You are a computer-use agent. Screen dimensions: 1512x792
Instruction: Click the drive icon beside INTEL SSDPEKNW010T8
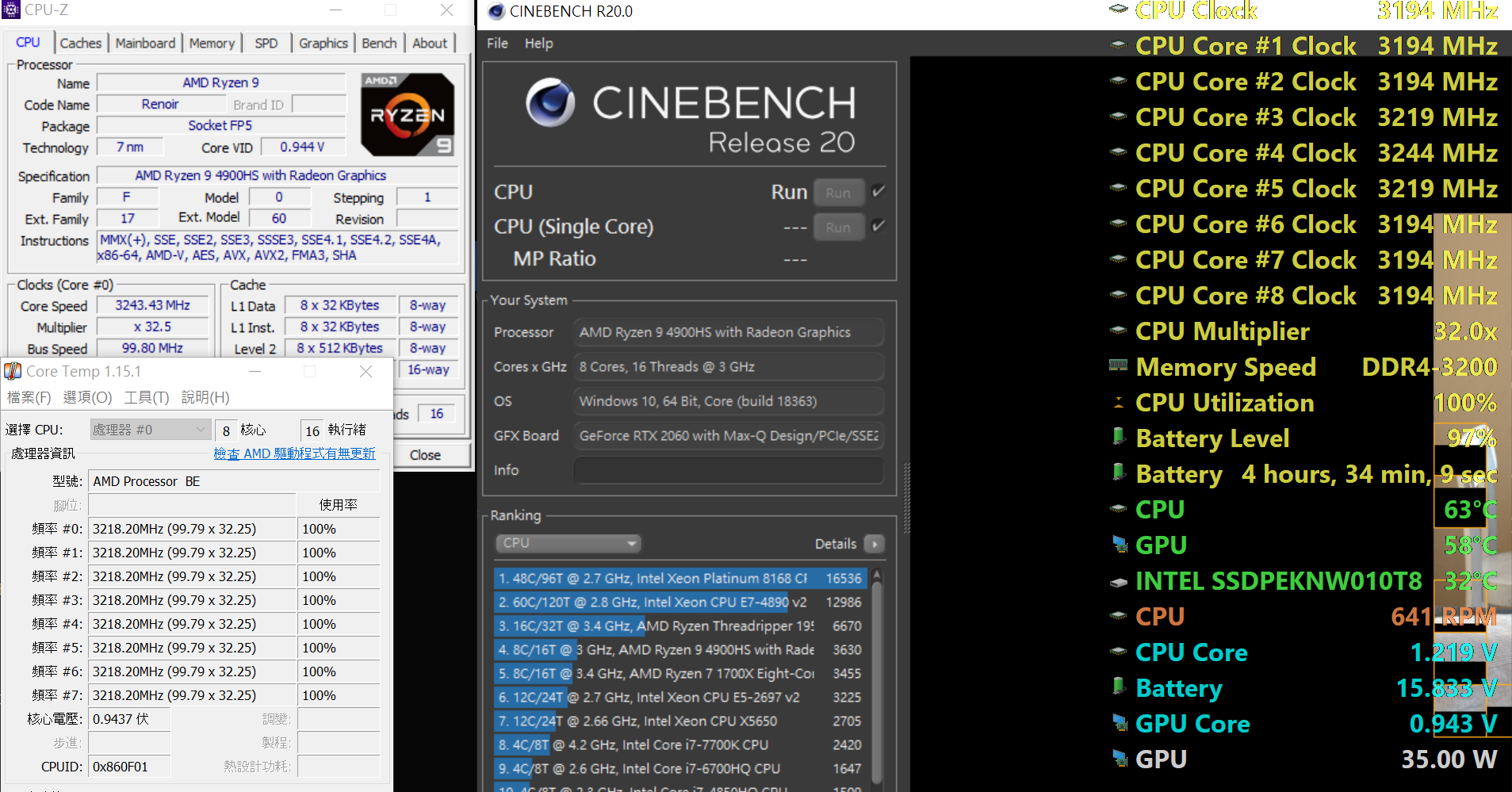pos(1118,582)
